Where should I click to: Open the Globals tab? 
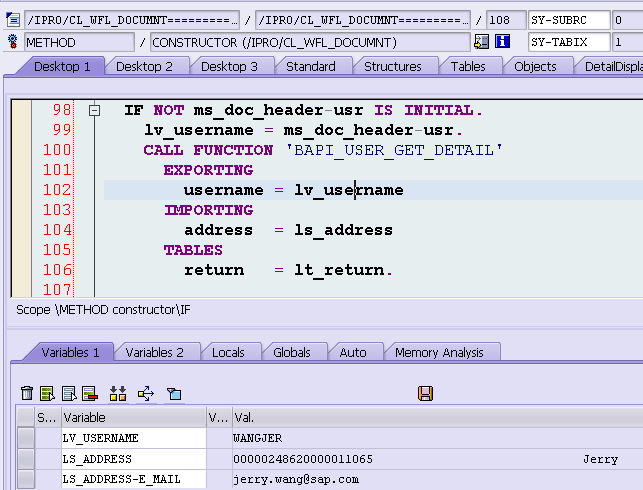click(x=292, y=352)
